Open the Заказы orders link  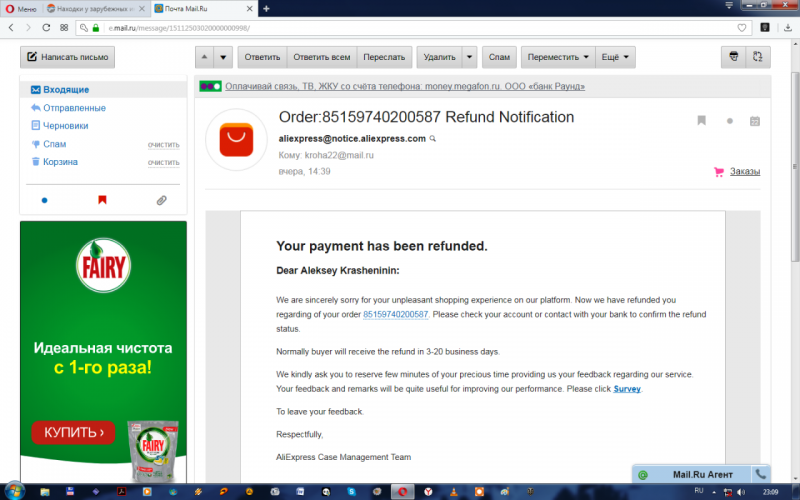pyautogui.click(x=745, y=171)
